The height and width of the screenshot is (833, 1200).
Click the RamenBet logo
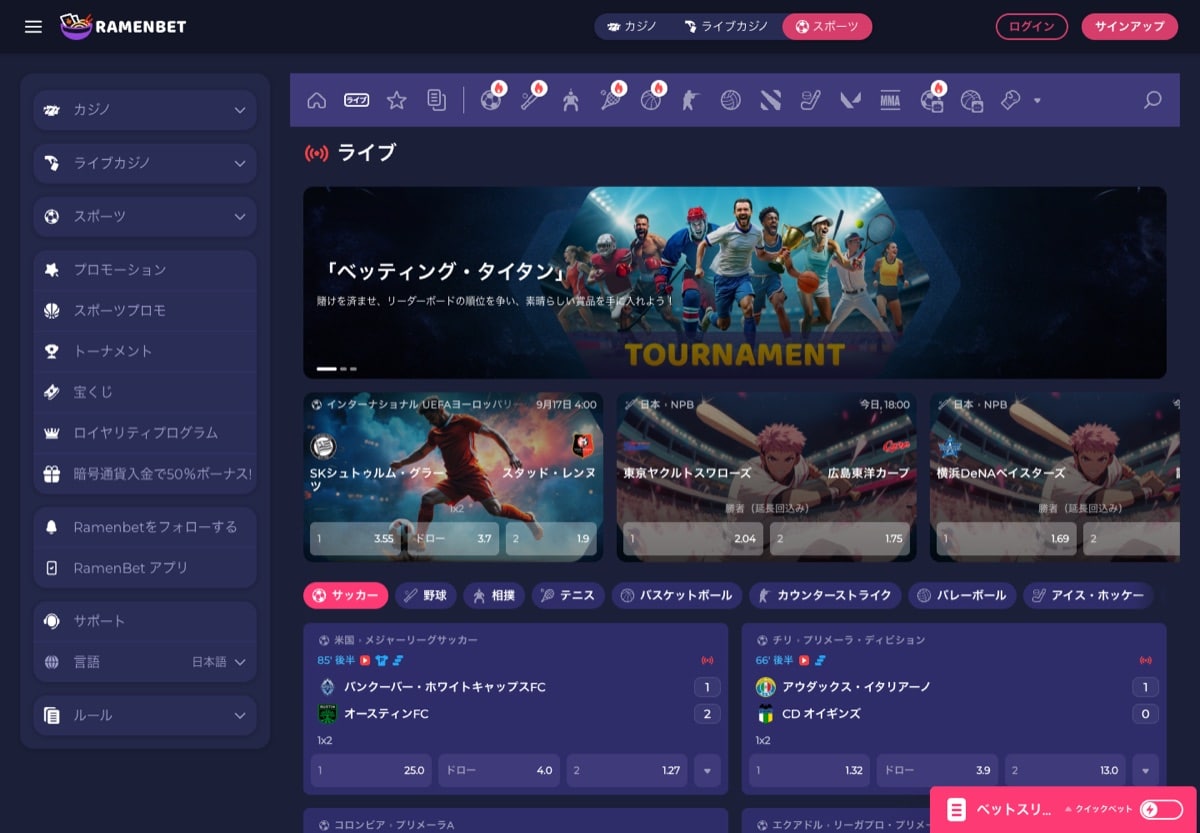coord(123,26)
